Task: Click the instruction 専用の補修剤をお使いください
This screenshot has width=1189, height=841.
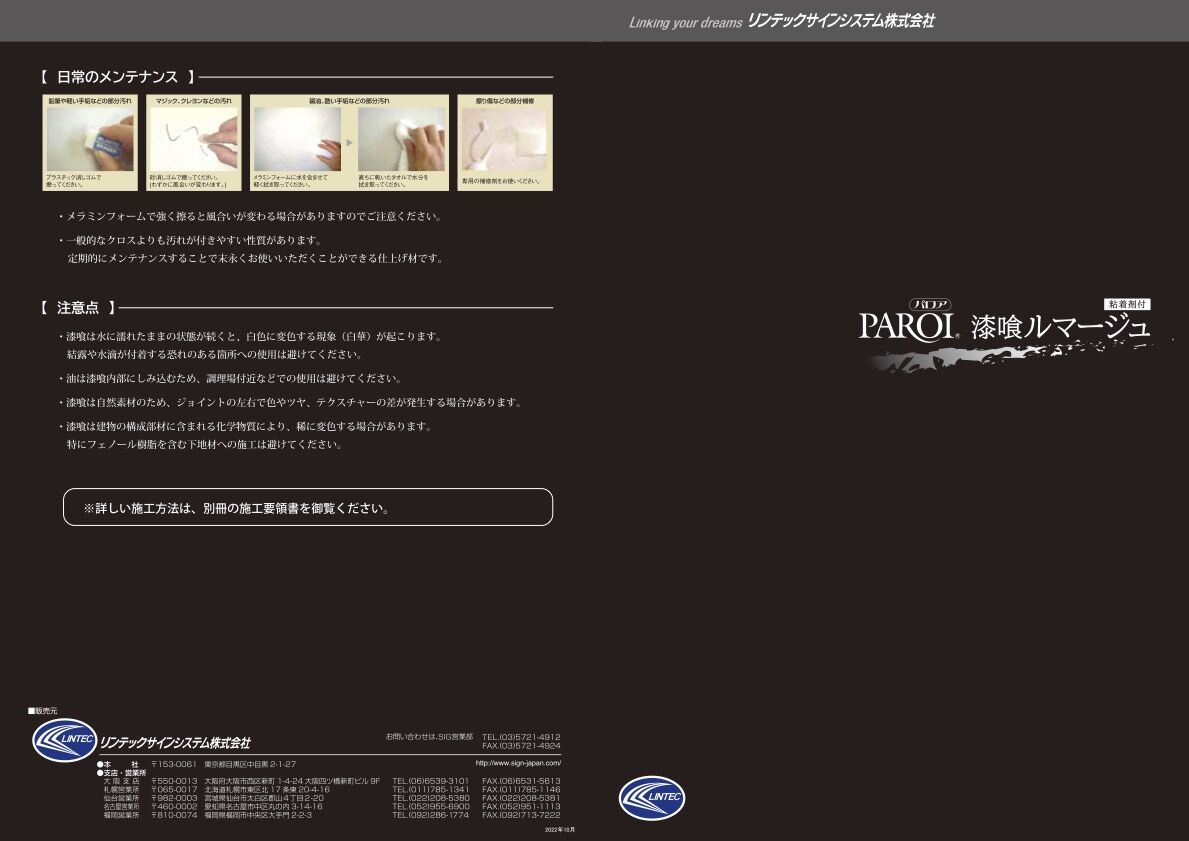Action: (500, 181)
